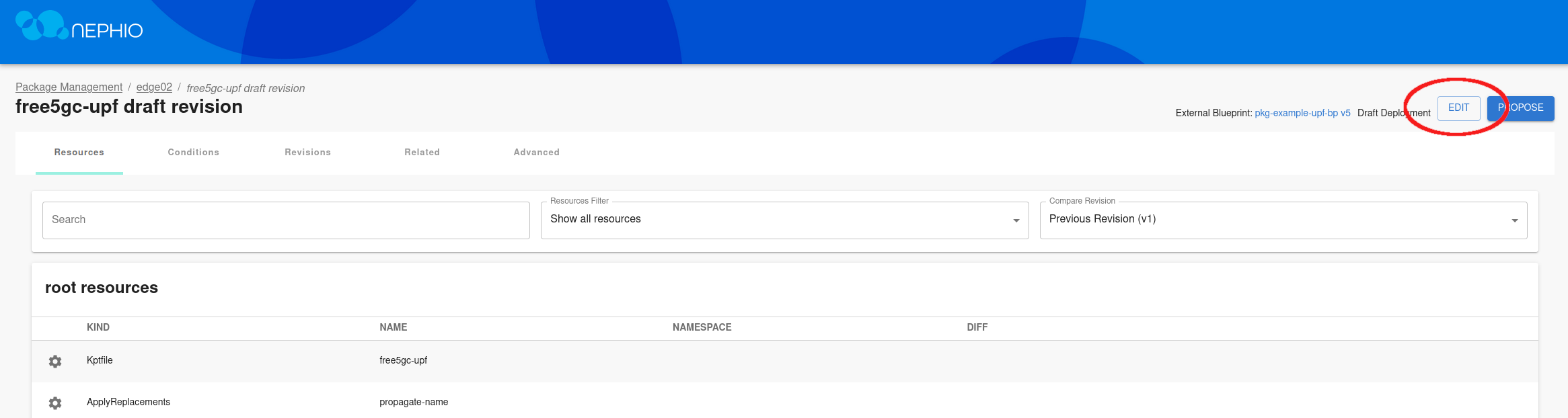This screenshot has height=418, width=1568.
Task: Click the gear icon beside ApplyReplacements
Action: point(55,403)
